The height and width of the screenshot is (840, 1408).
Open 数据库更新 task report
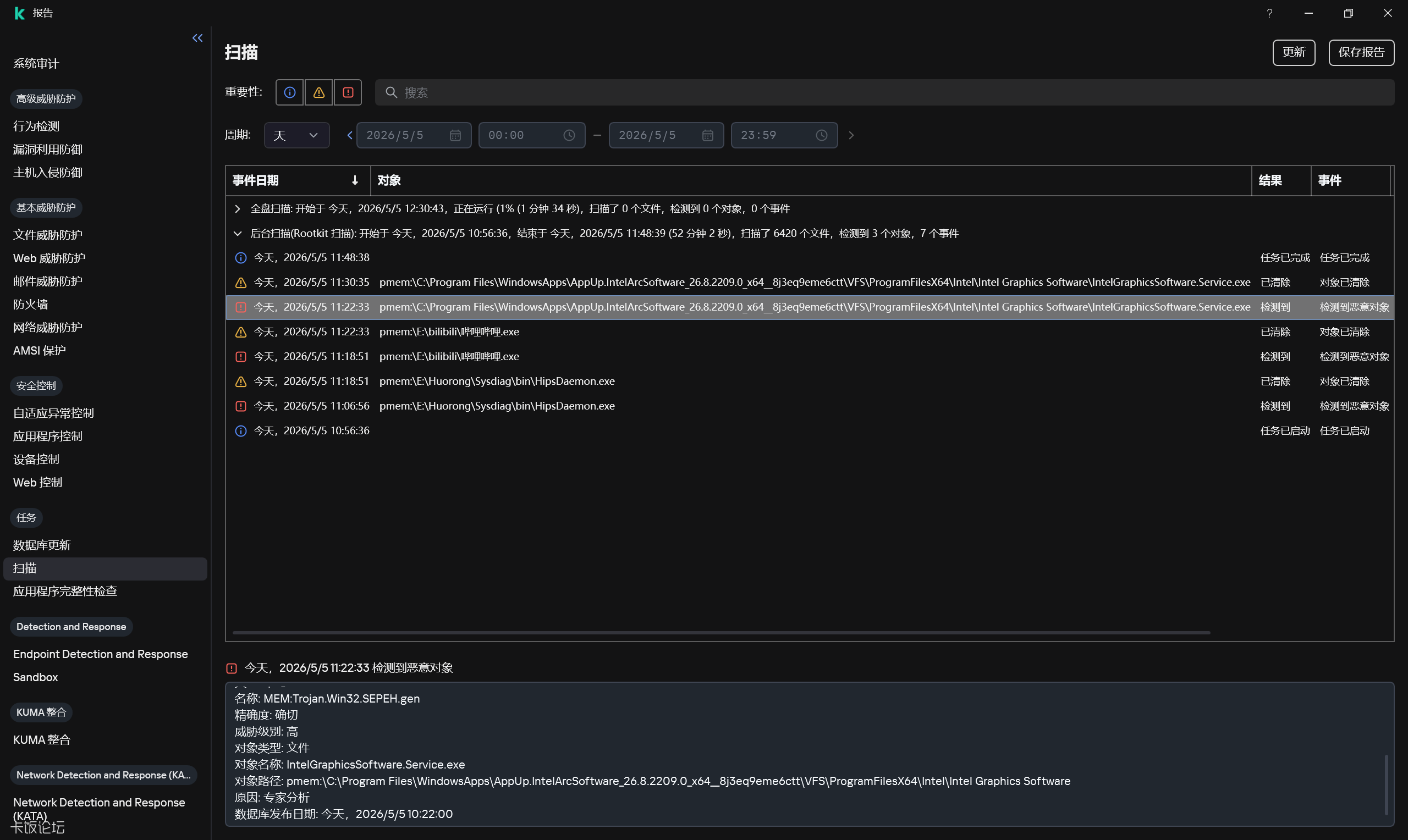pyautogui.click(x=42, y=545)
